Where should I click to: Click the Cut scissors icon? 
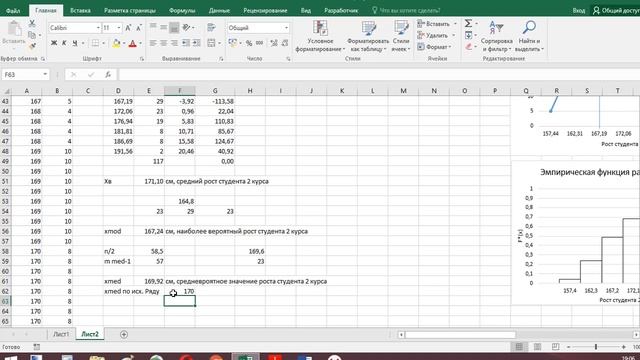[32, 24]
